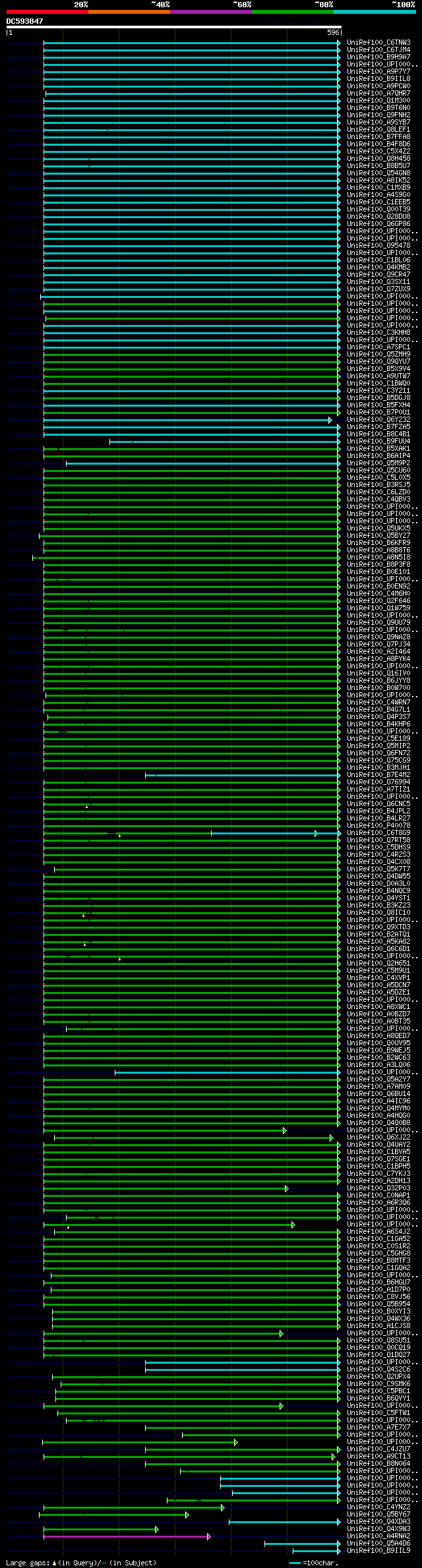This screenshot has height=1568, width=422.
Task: Click hit label UniRef100_C5X4Z2
Action: click(x=378, y=152)
